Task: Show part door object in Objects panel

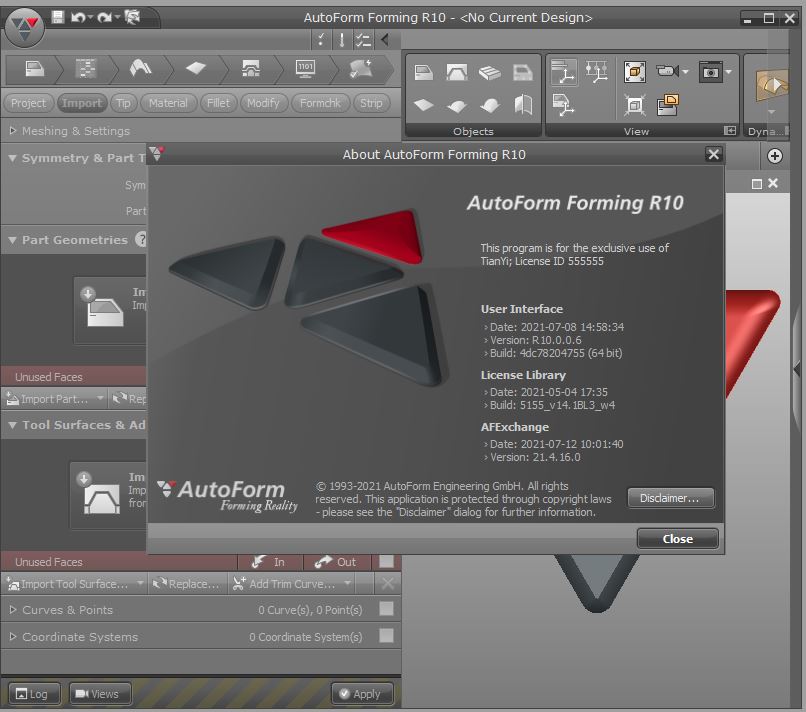Action: click(x=424, y=72)
